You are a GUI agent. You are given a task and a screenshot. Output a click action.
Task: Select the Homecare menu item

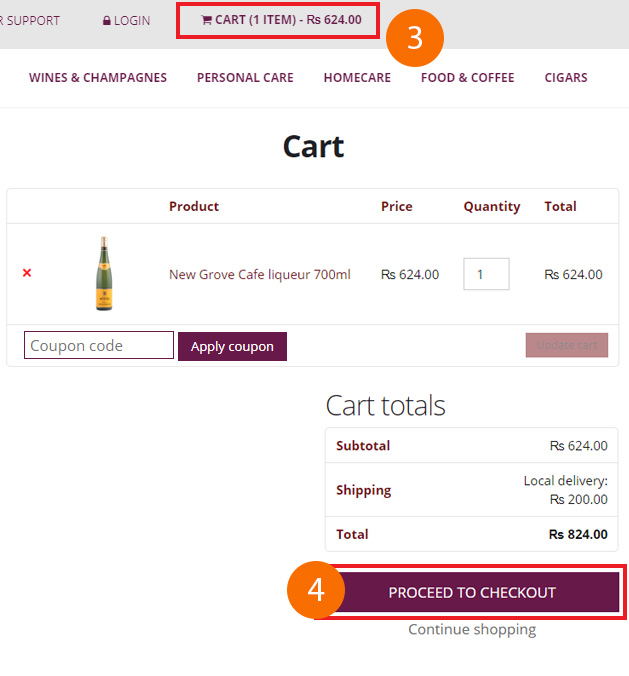357,78
